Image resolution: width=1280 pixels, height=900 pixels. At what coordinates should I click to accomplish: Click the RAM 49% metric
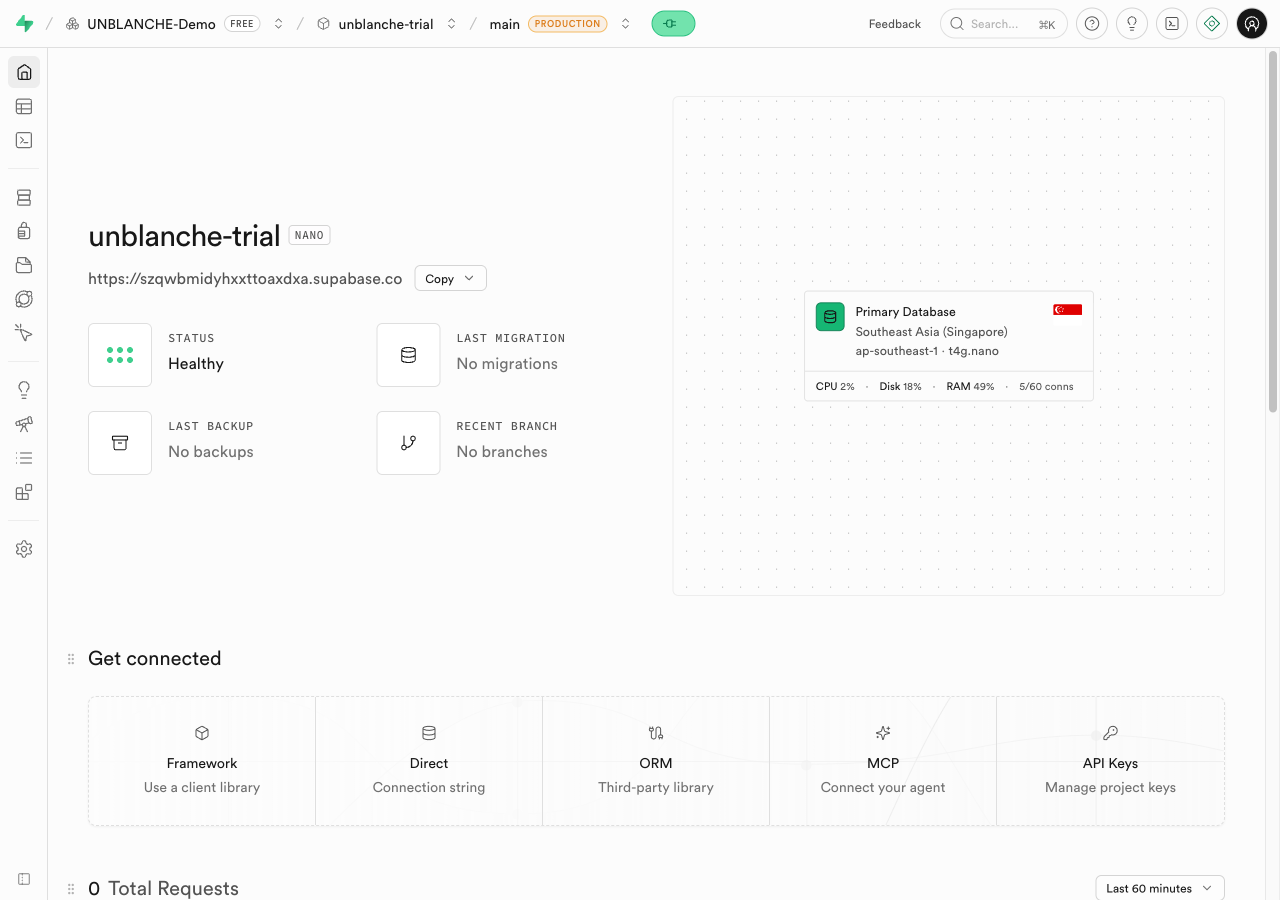tap(970, 387)
